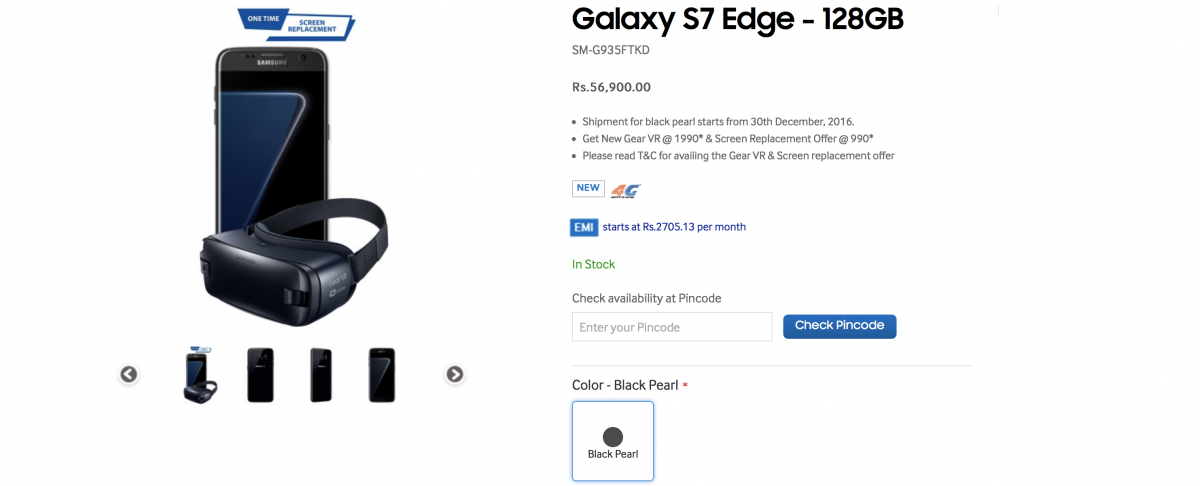
Task: Click the previous arrow in the image carousel
Action: pos(129,375)
